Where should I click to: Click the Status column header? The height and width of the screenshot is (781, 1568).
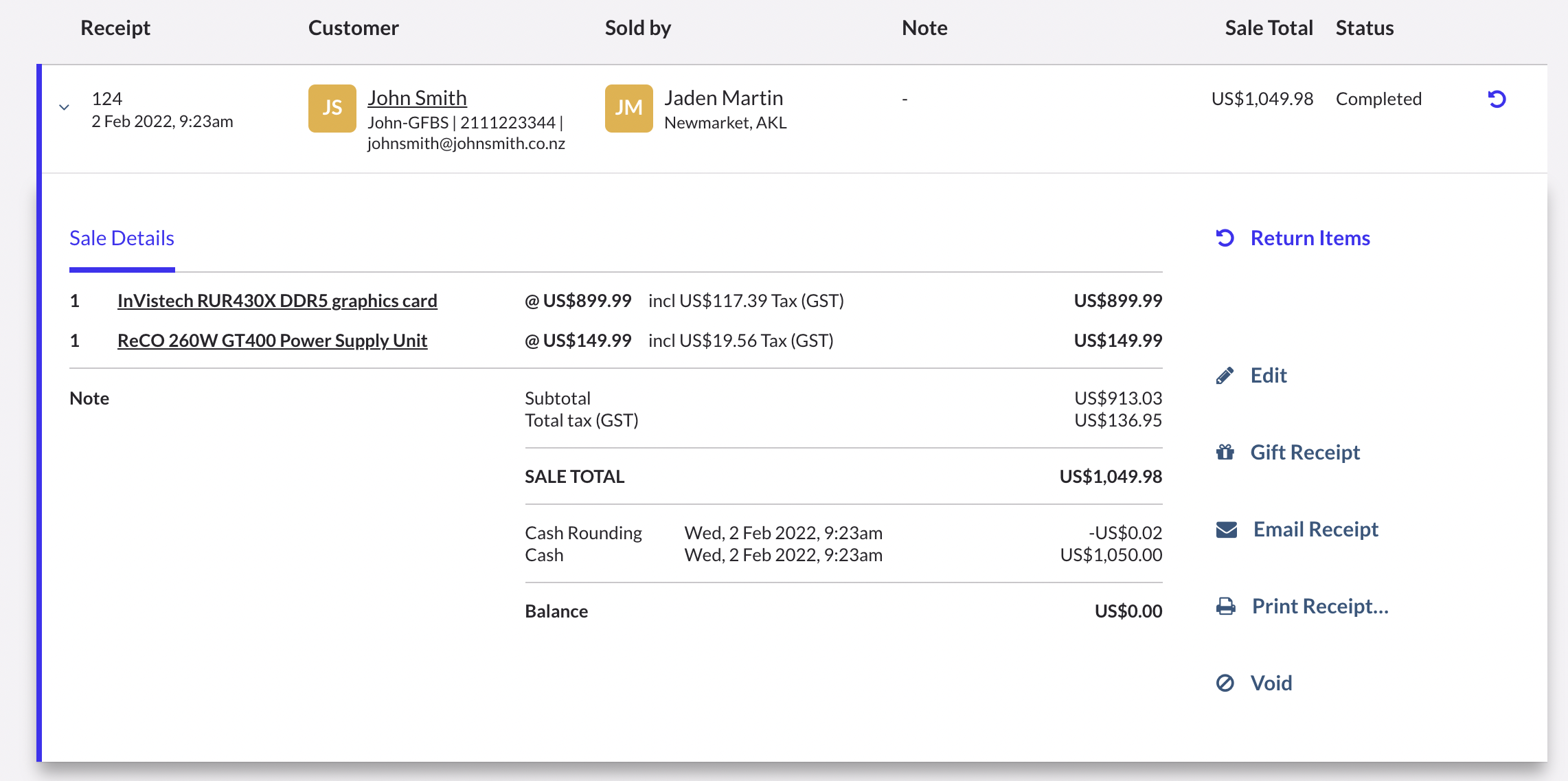(1364, 28)
